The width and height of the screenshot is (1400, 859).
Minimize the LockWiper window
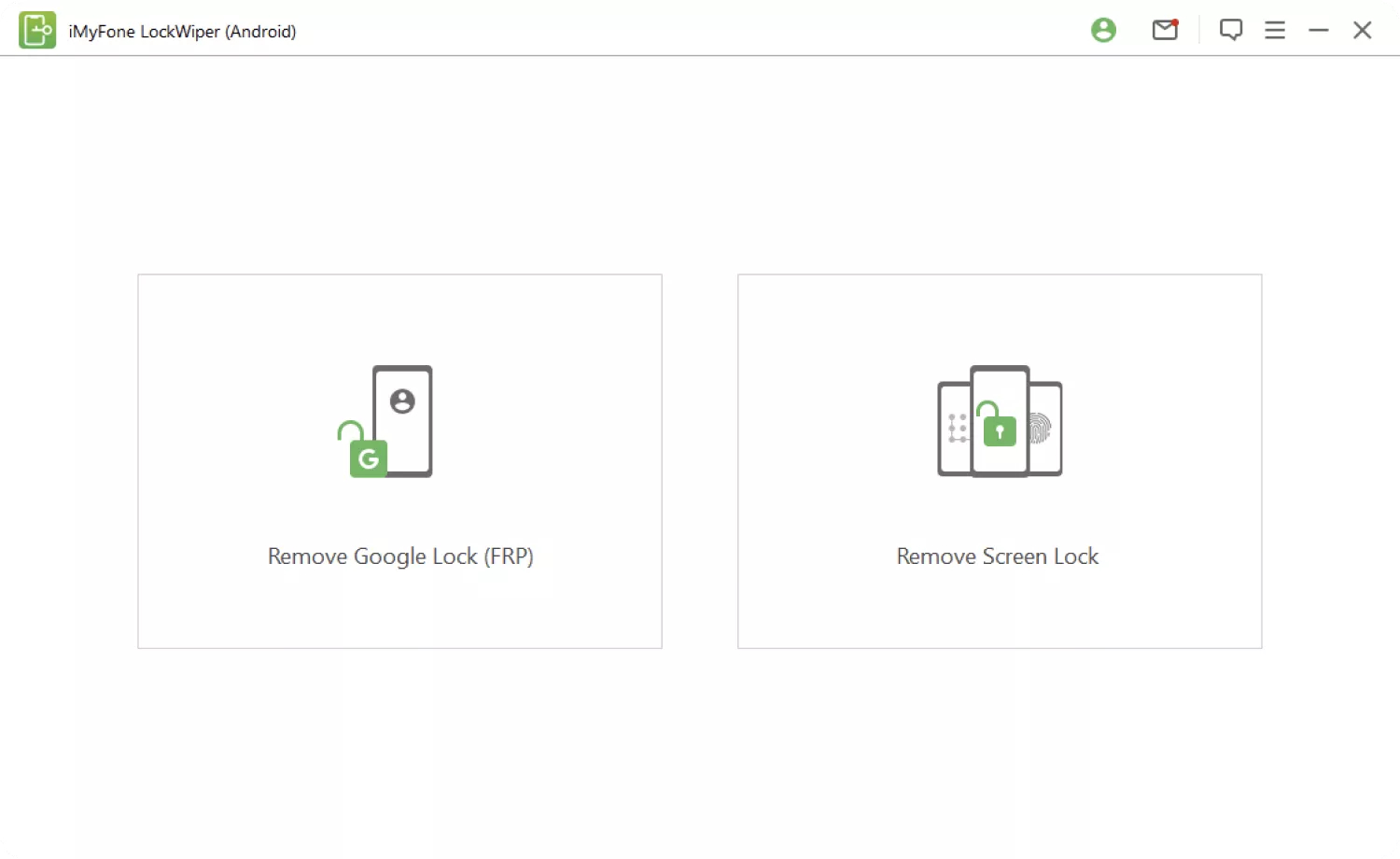pos(1319,30)
